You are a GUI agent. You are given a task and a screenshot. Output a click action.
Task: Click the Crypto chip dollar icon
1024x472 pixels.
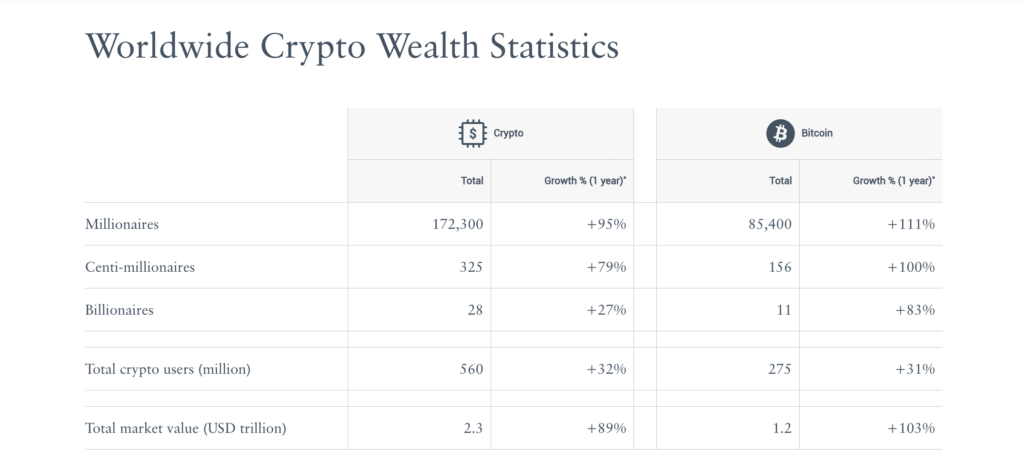(x=472, y=133)
